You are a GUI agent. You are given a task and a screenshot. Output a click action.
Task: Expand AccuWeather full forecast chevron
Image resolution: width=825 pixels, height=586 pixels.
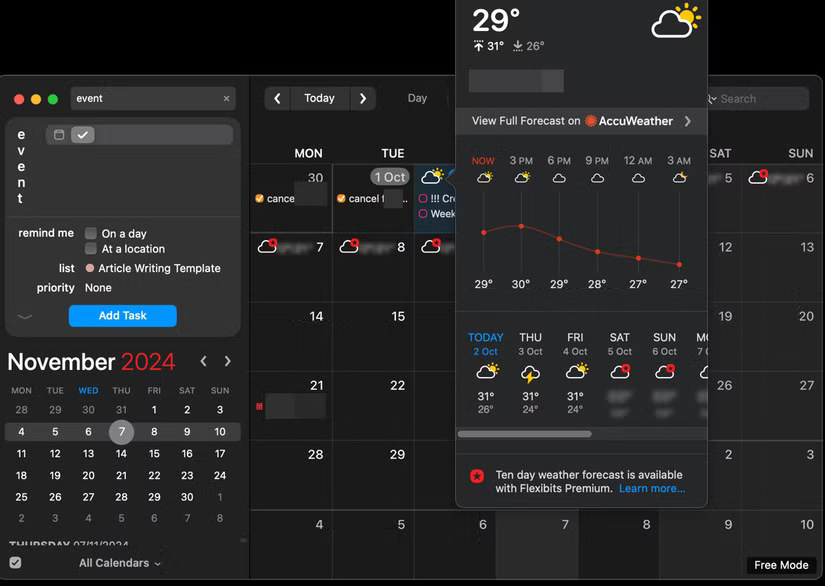point(687,121)
